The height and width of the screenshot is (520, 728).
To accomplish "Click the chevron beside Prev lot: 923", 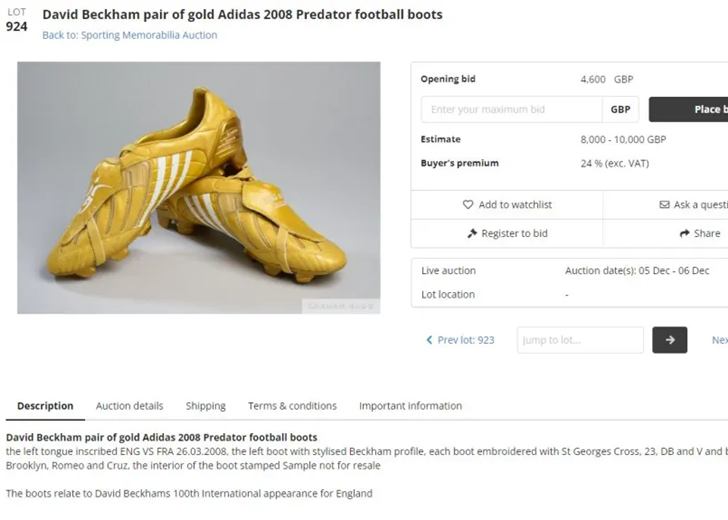I will pyautogui.click(x=429, y=340).
